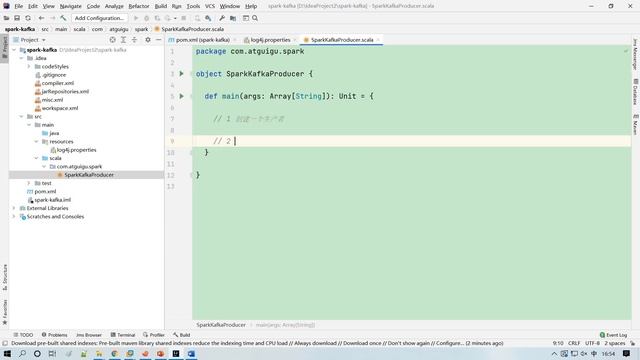Select .gitignore file in tree

click(53, 75)
